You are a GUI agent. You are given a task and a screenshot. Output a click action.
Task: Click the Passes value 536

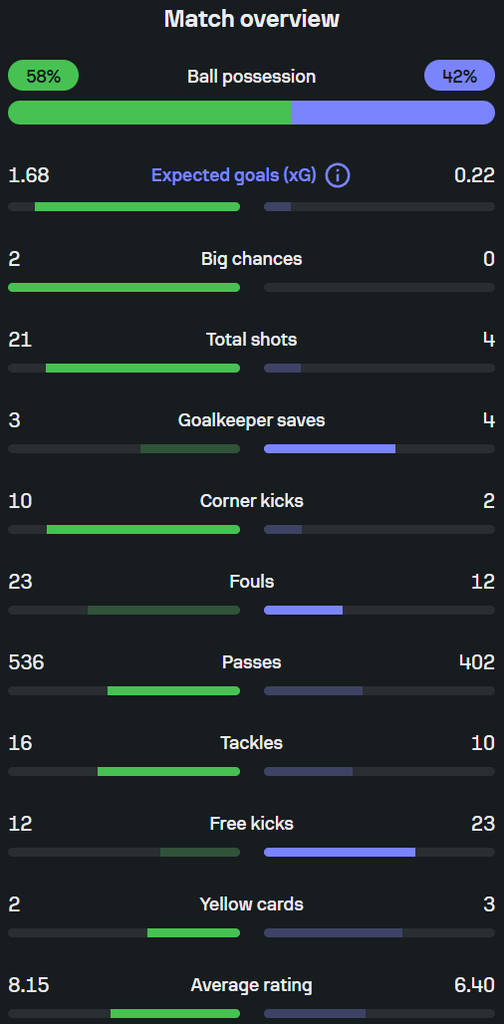[26, 662]
